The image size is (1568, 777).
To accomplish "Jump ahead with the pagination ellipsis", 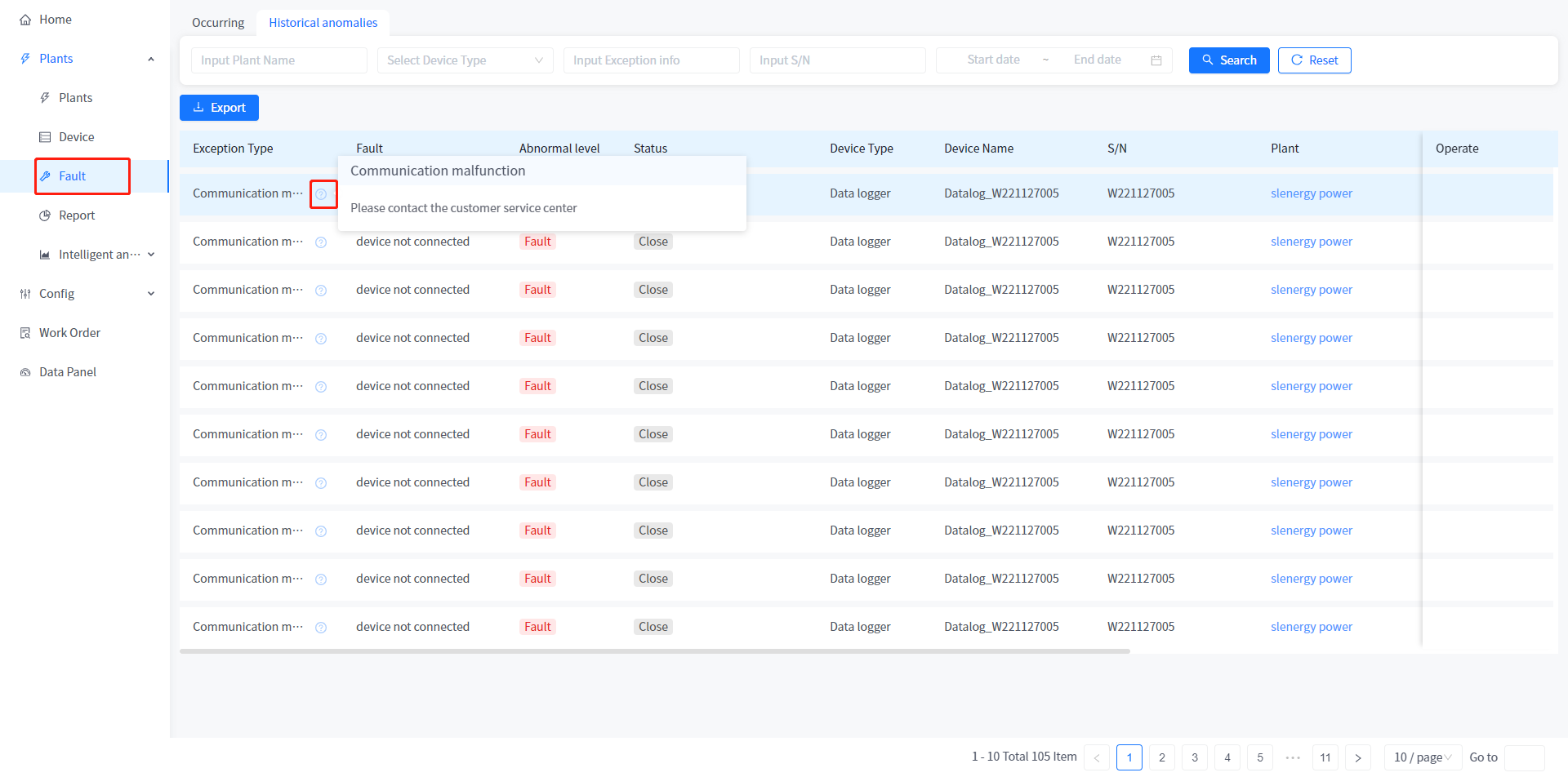I will coord(1293,757).
